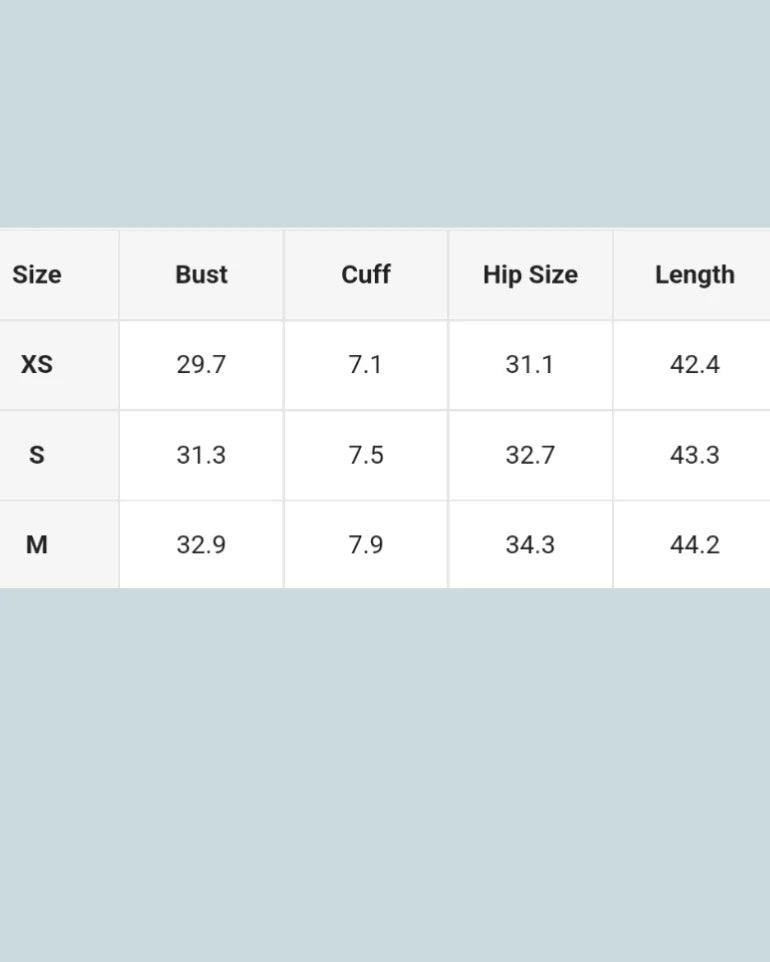770x962 pixels.
Task: Click the M length value 44.2
Action: (x=694, y=545)
